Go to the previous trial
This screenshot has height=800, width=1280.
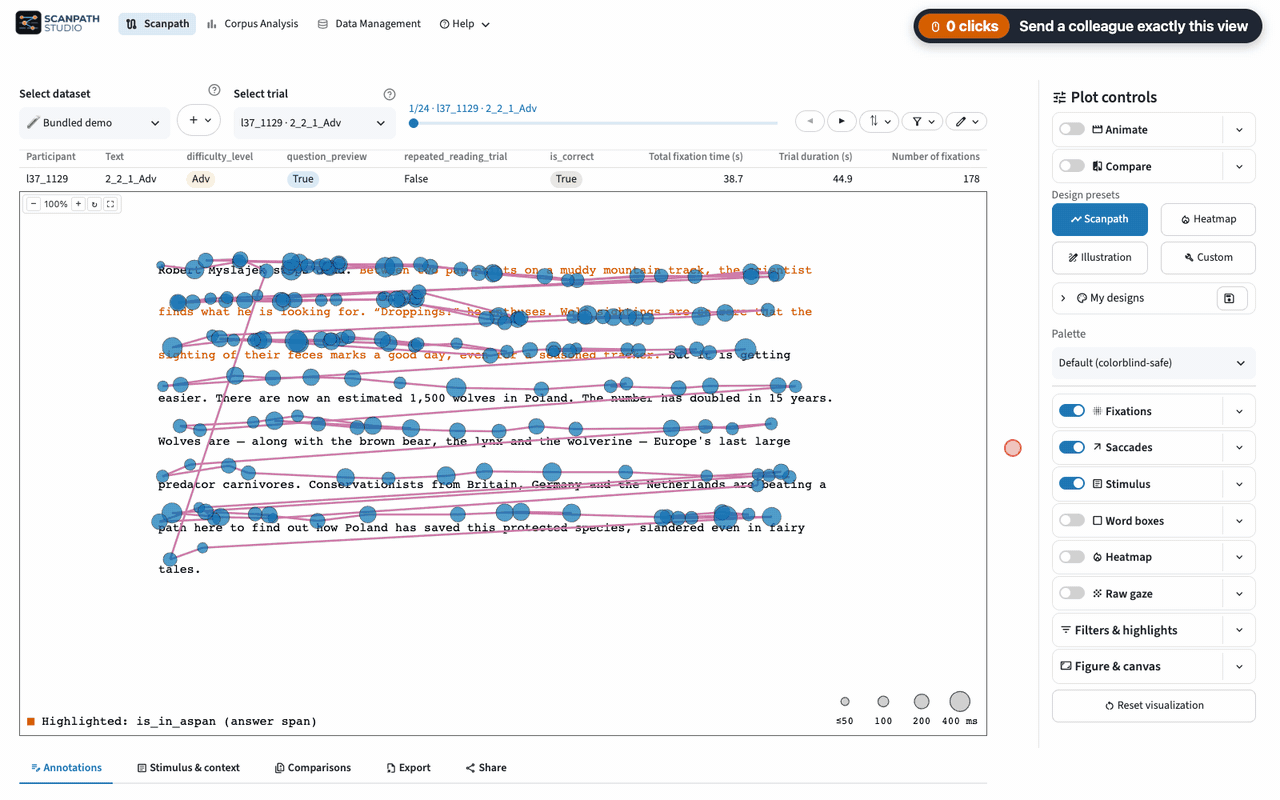[x=810, y=121]
